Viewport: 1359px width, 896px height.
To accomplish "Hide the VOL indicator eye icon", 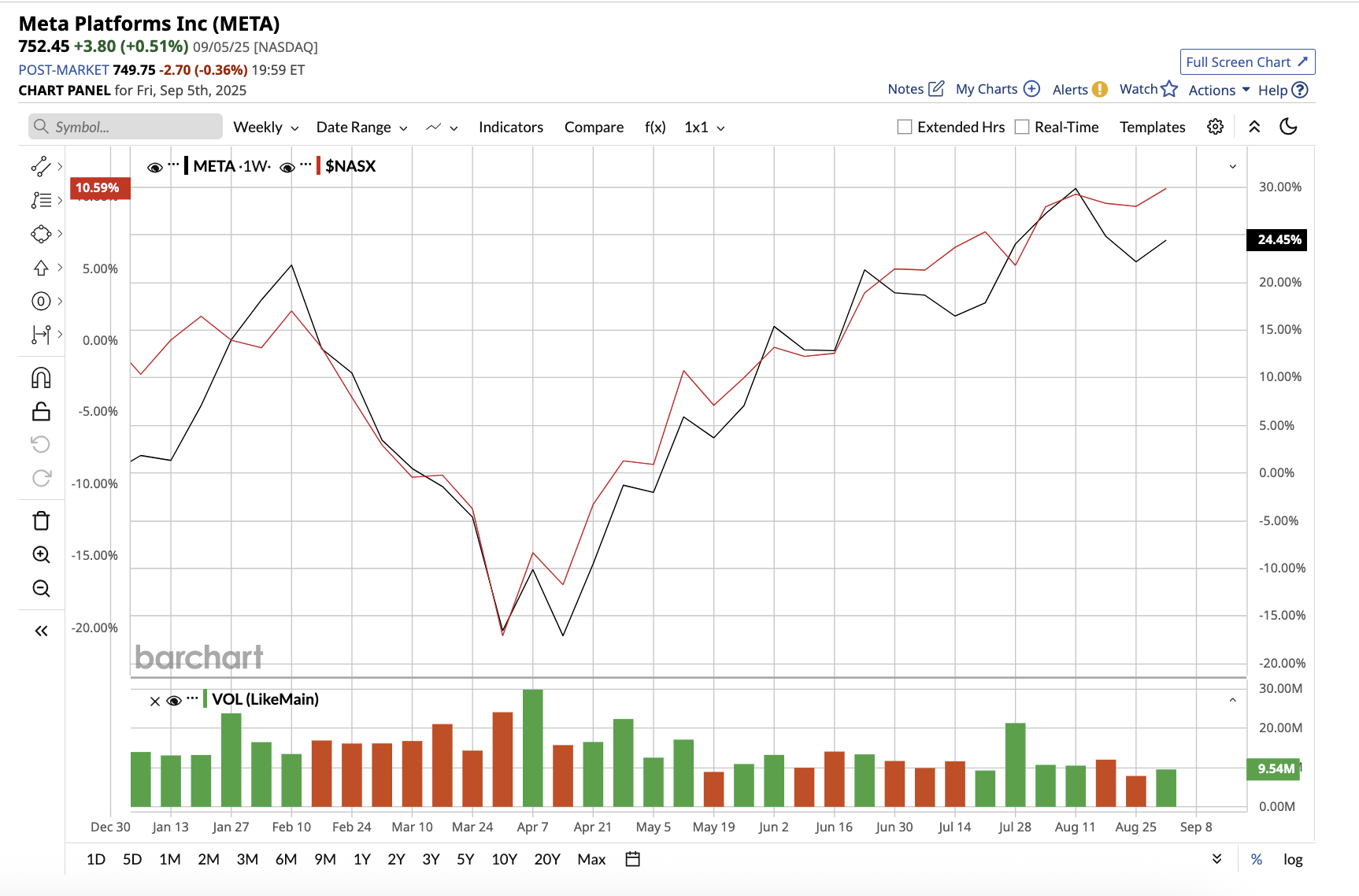I will [174, 701].
